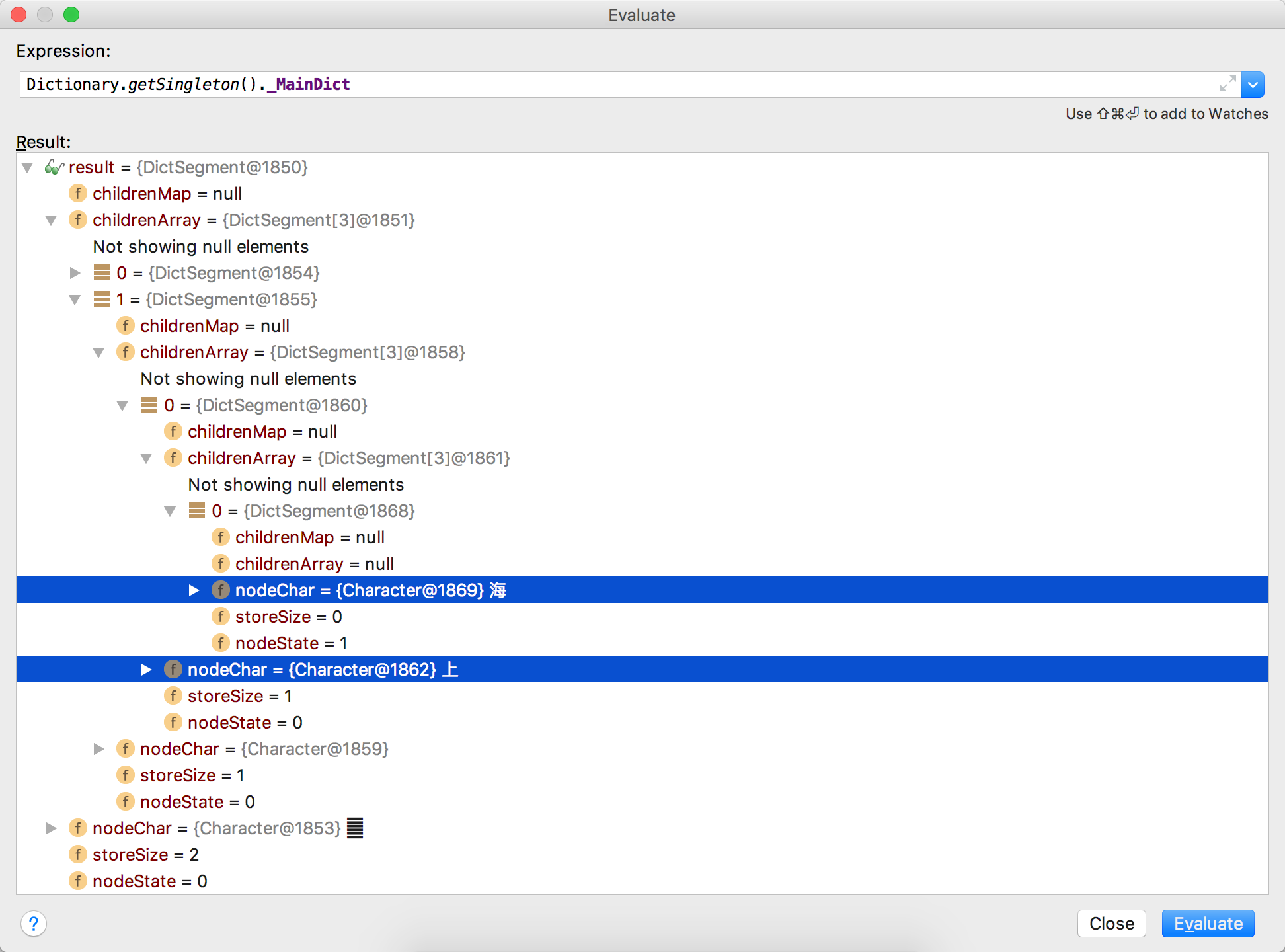Image resolution: width=1285 pixels, height=952 pixels.
Task: Click field icon of nodeChar Character@1869
Action: click(x=221, y=590)
